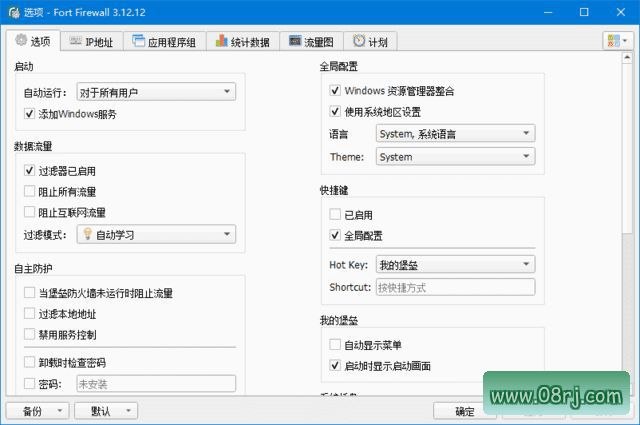Open the 默认 button dropdown arrow
The height and width of the screenshot is (425, 640).
pyautogui.click(x=129, y=411)
